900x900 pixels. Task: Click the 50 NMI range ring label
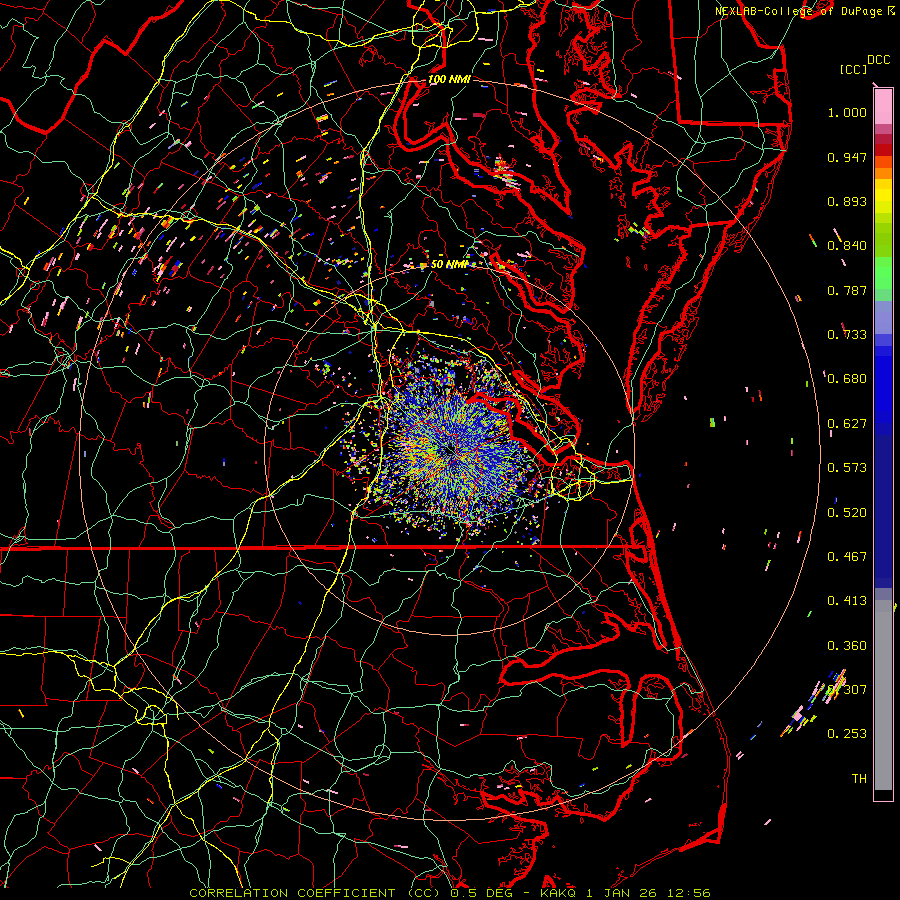point(449,264)
